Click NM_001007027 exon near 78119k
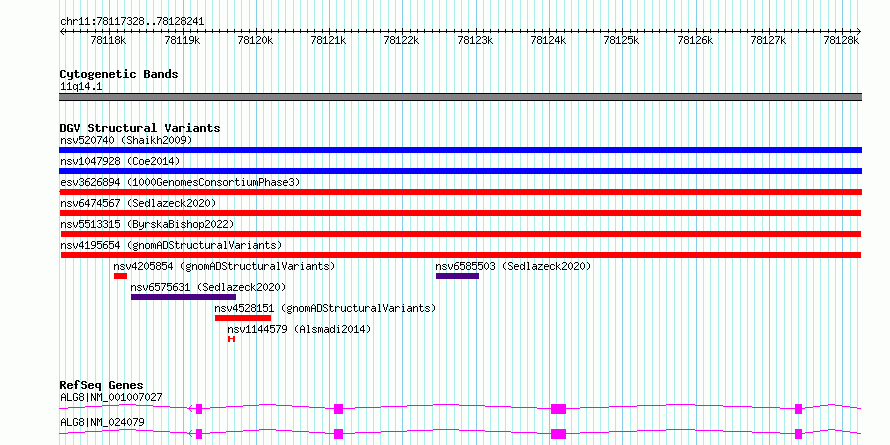 click(199, 409)
